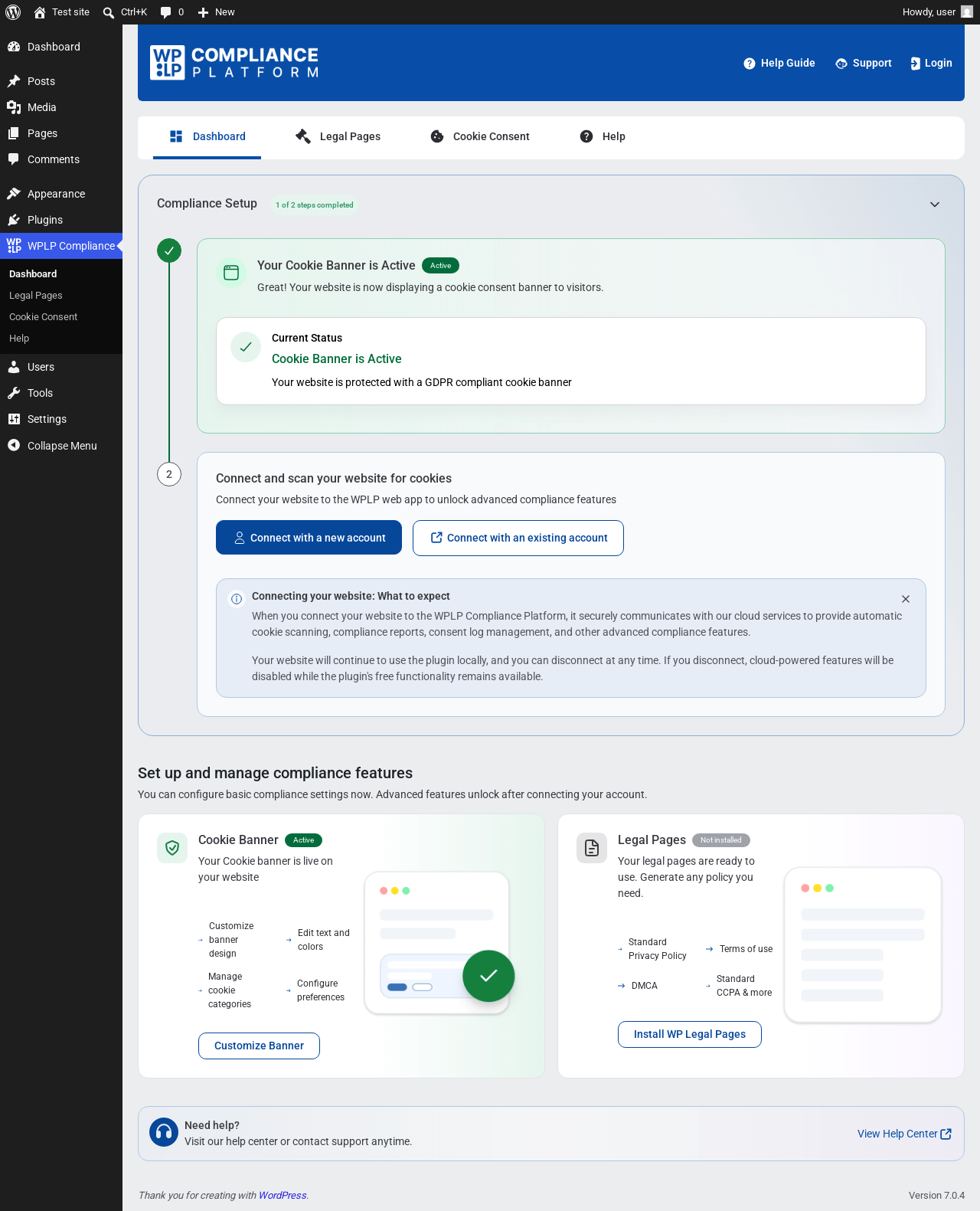980x1211 pixels.
Task: Open search with the Ctrl+K magnifier
Action: (109, 12)
